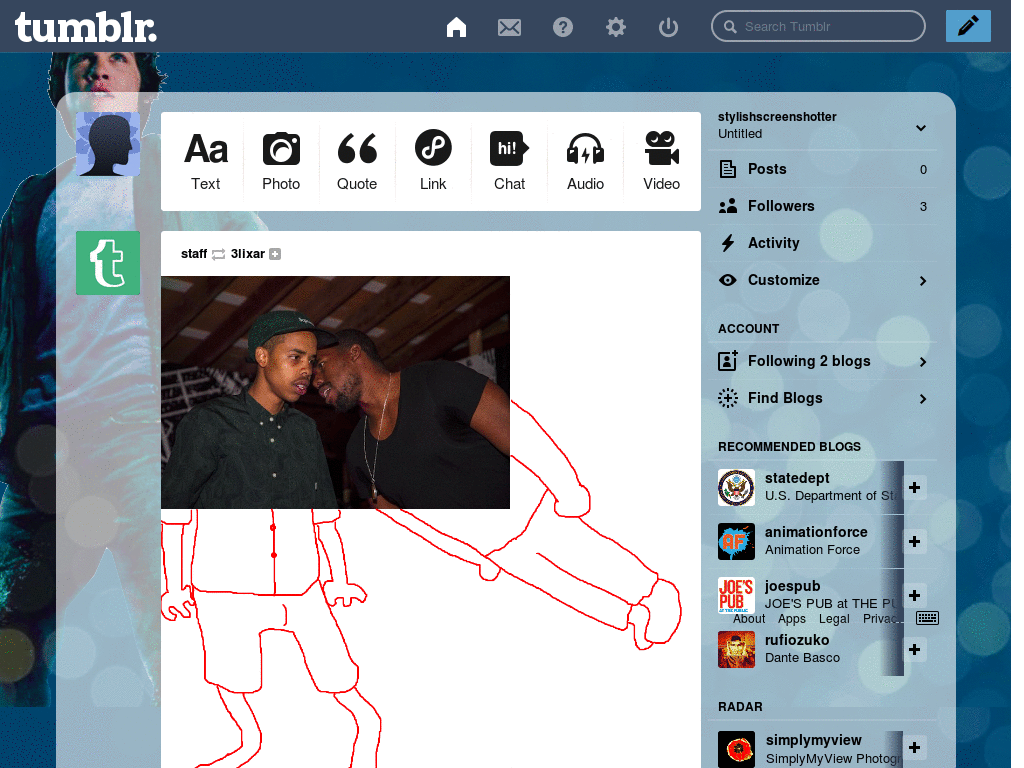The image size is (1024, 768).
Task: Select Followers in the sidebar
Action: point(780,206)
